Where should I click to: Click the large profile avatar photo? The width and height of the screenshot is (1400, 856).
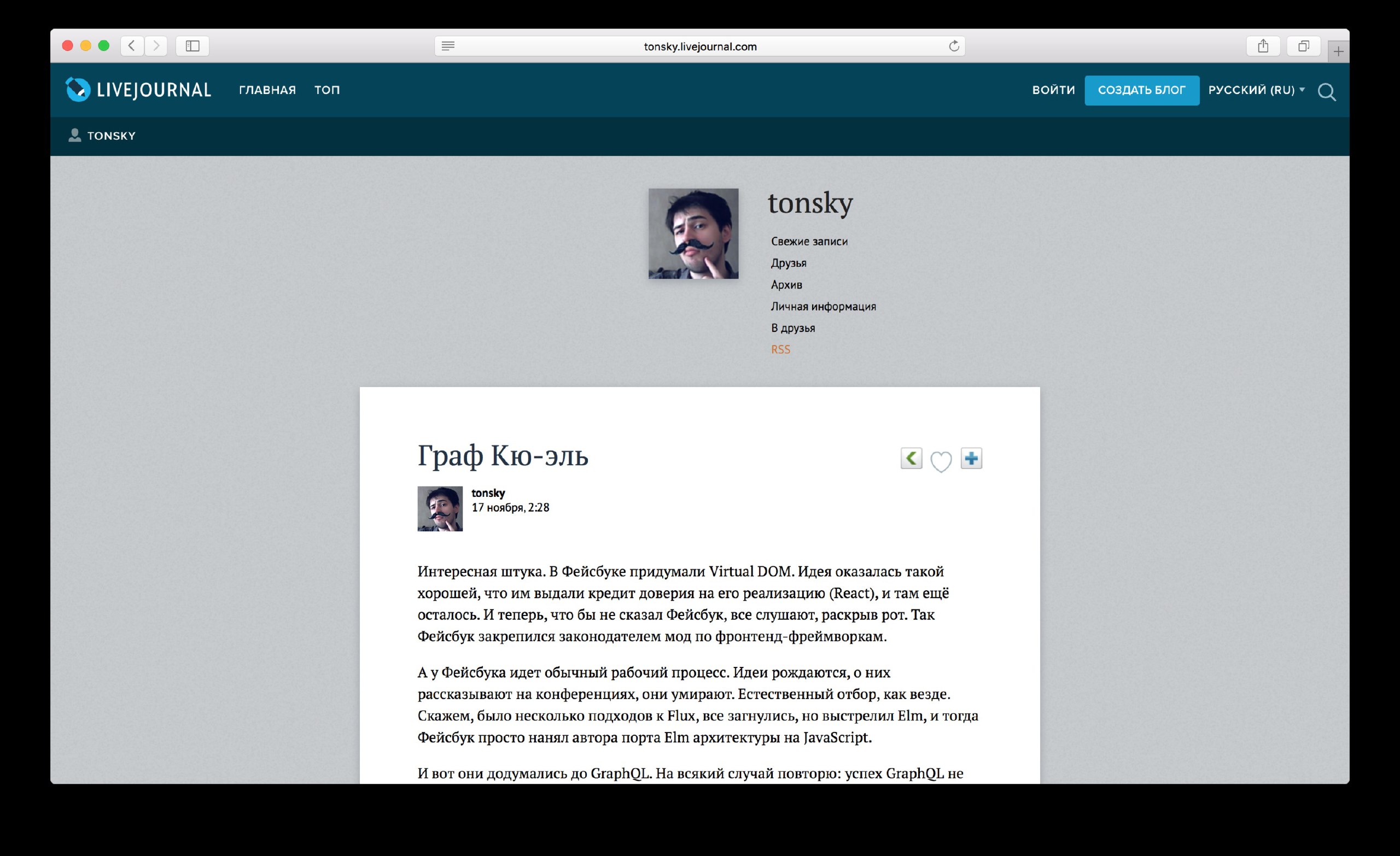point(693,233)
